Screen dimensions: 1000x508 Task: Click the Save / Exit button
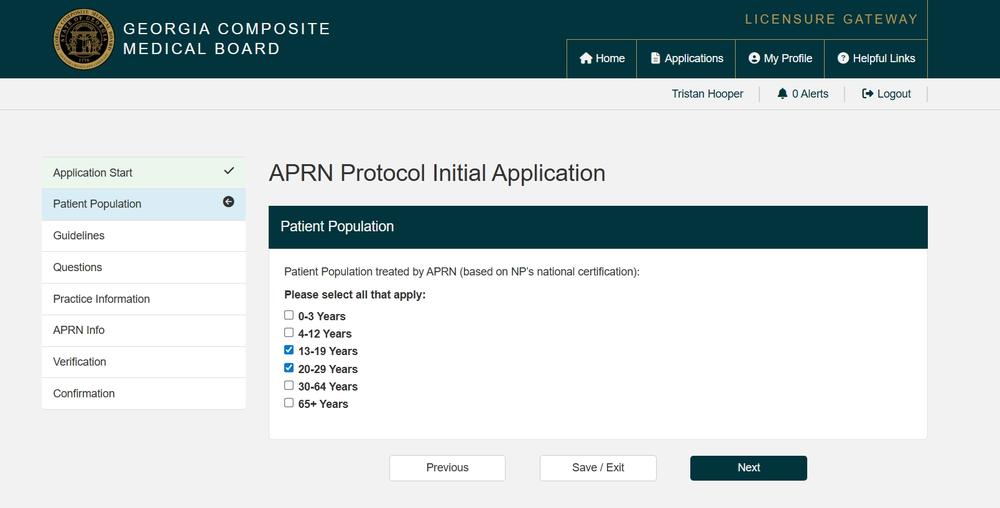pos(598,468)
